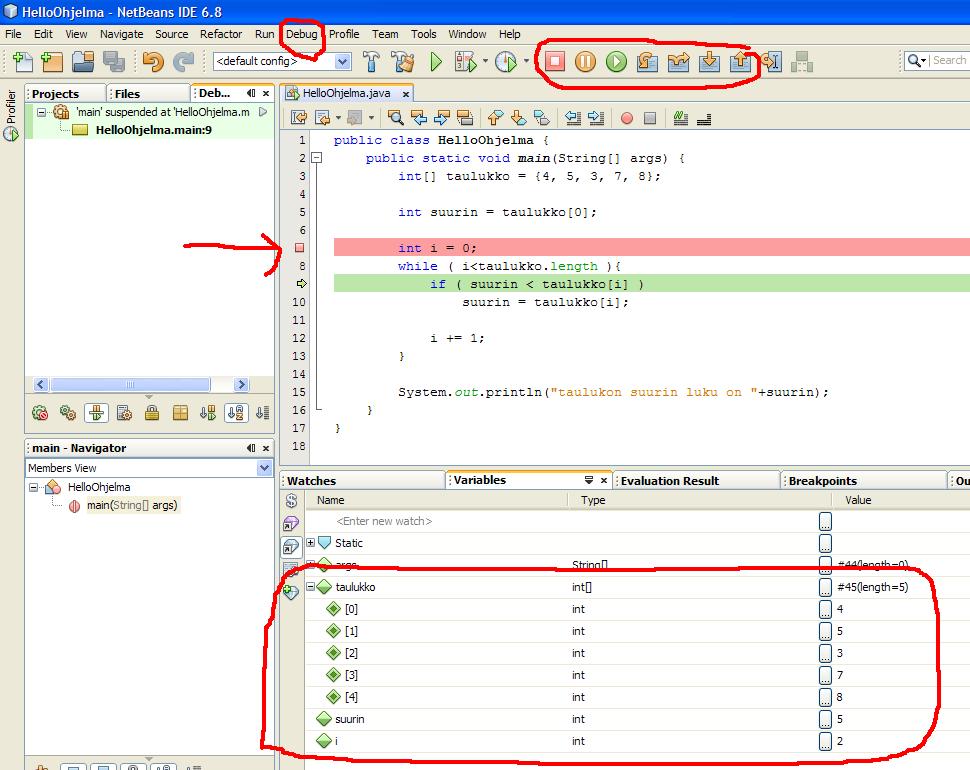The image size is (970, 770).
Task: Click the Step Into debugger icon
Action: click(x=709, y=61)
